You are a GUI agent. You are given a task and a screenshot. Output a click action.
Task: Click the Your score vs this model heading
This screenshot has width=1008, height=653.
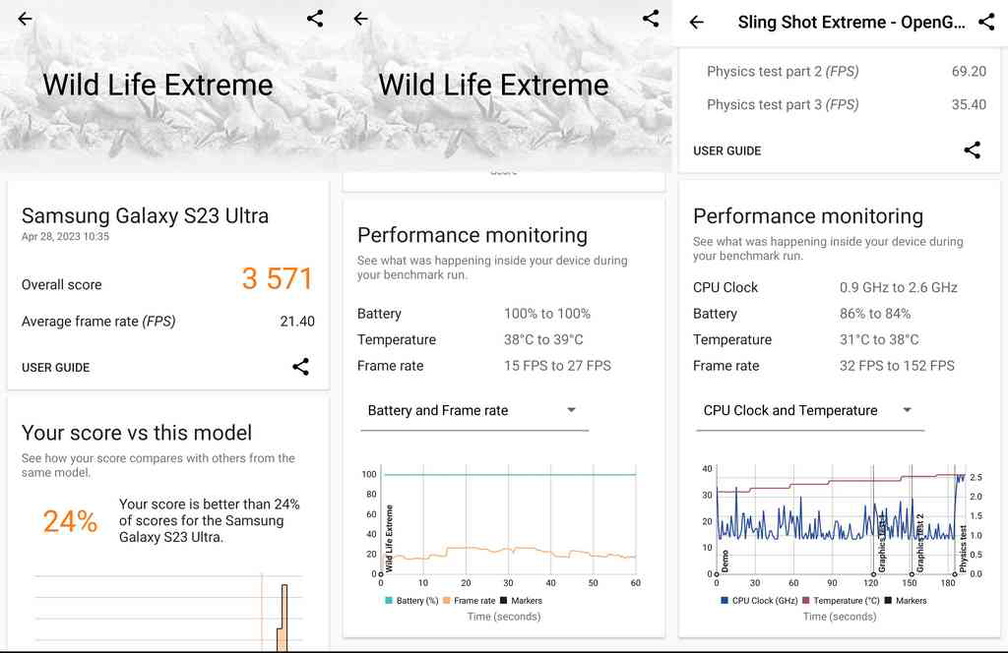click(x=136, y=433)
